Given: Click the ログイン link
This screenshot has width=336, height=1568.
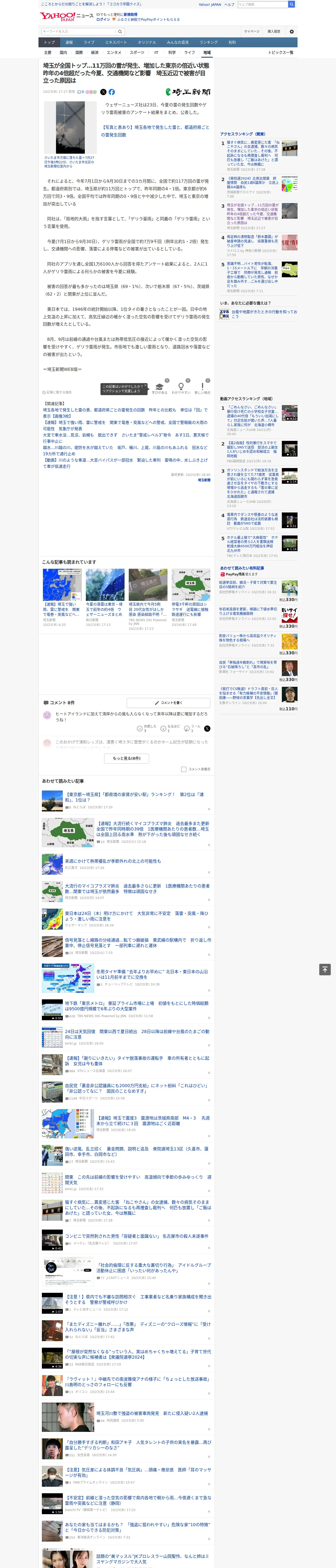Looking at the screenshot, I should pos(103,20).
